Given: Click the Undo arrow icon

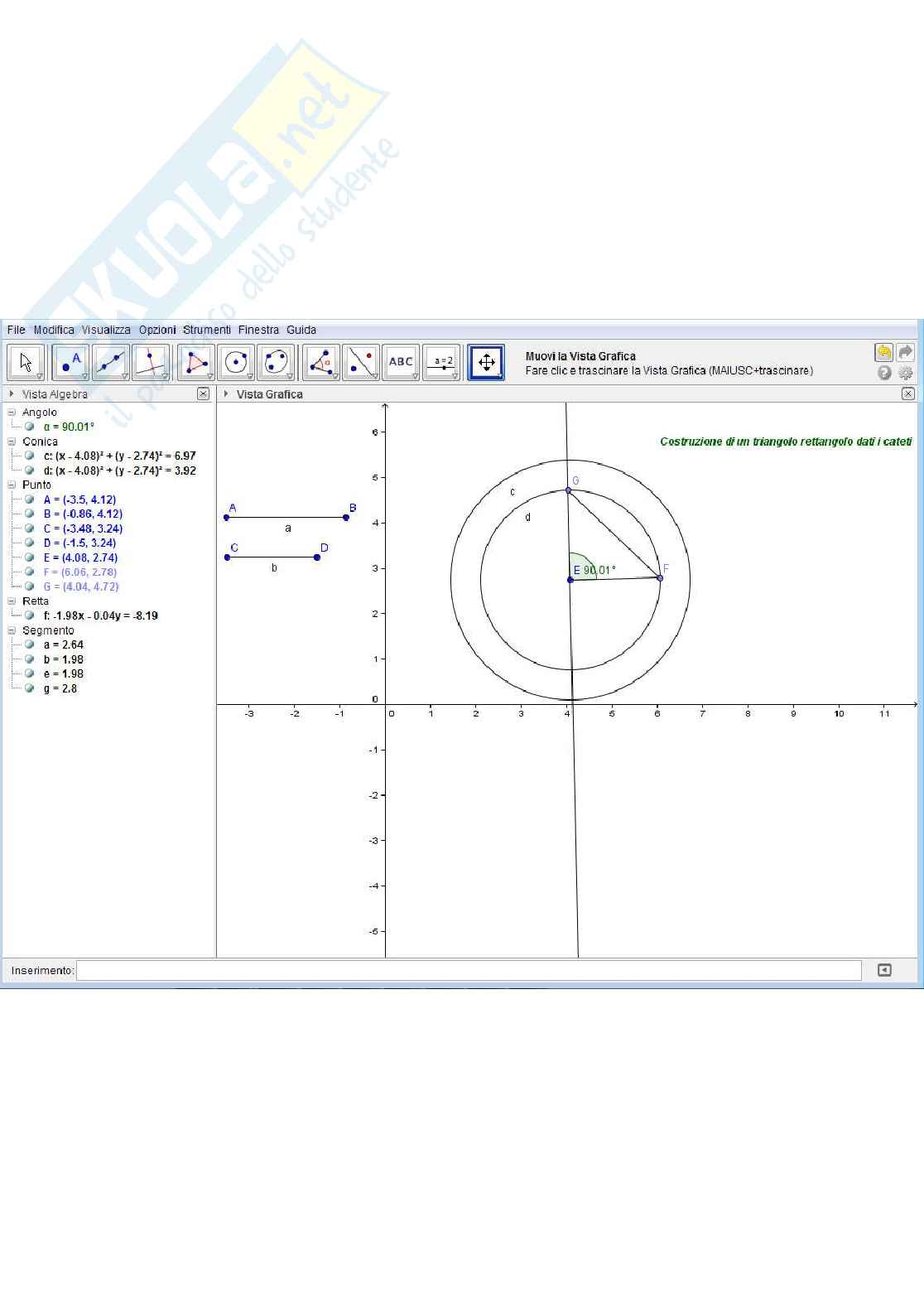Looking at the screenshot, I should [883, 353].
